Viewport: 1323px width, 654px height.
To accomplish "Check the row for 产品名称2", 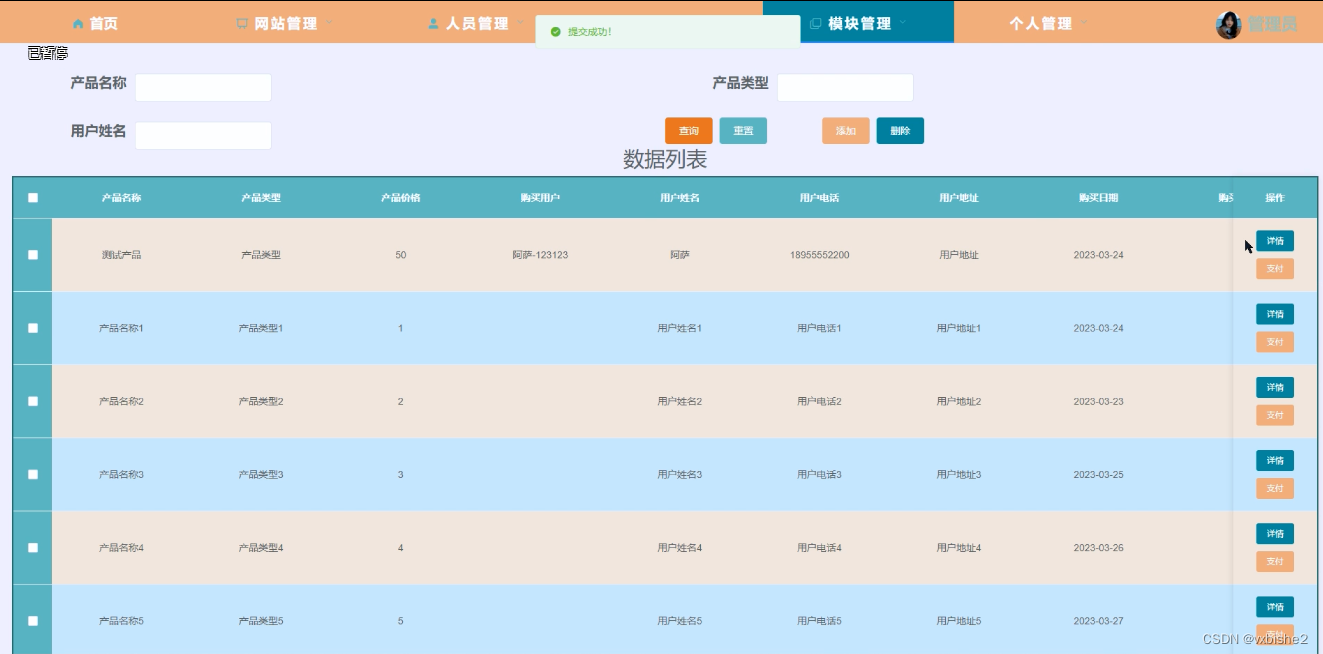I will point(33,401).
